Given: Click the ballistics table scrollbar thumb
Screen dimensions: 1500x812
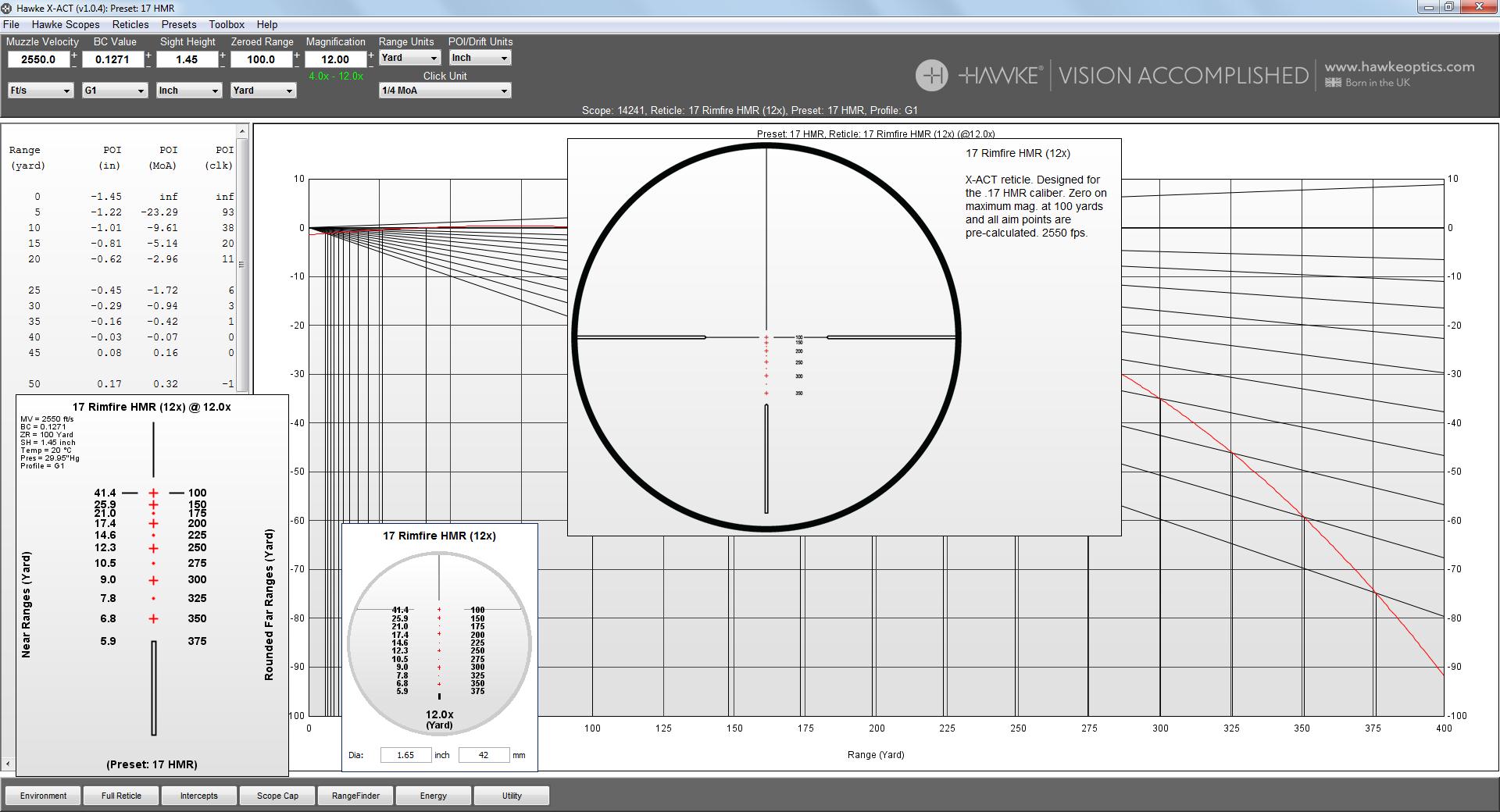Looking at the screenshot, I should coord(242,265).
